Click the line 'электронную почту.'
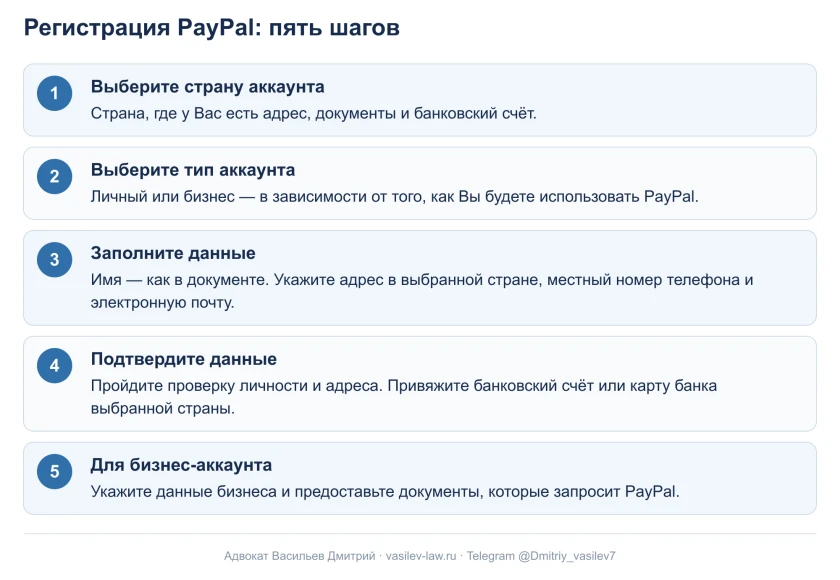Viewport: 840px width, 580px height. (x=162, y=303)
